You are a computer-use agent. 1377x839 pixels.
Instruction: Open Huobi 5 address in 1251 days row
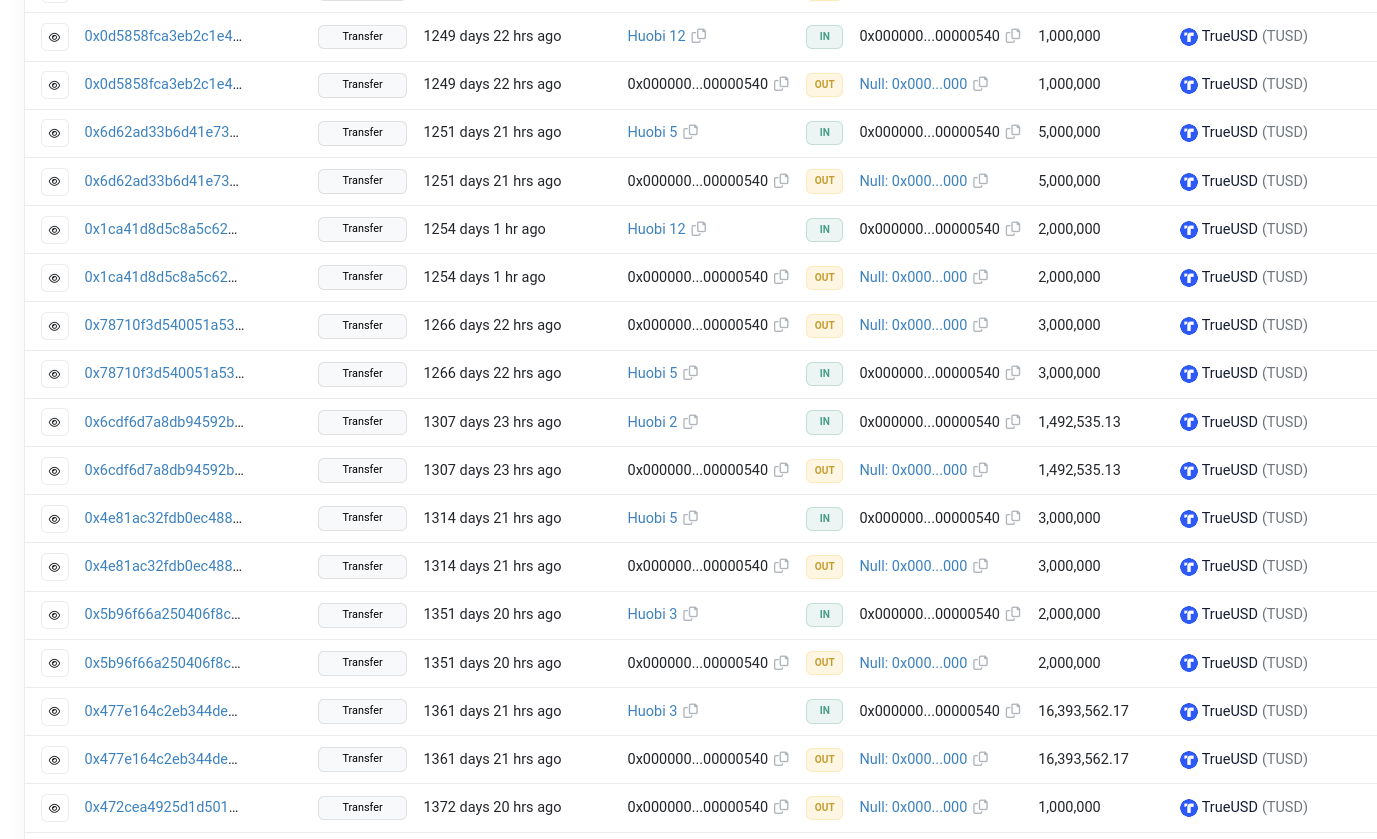pyautogui.click(x=652, y=132)
